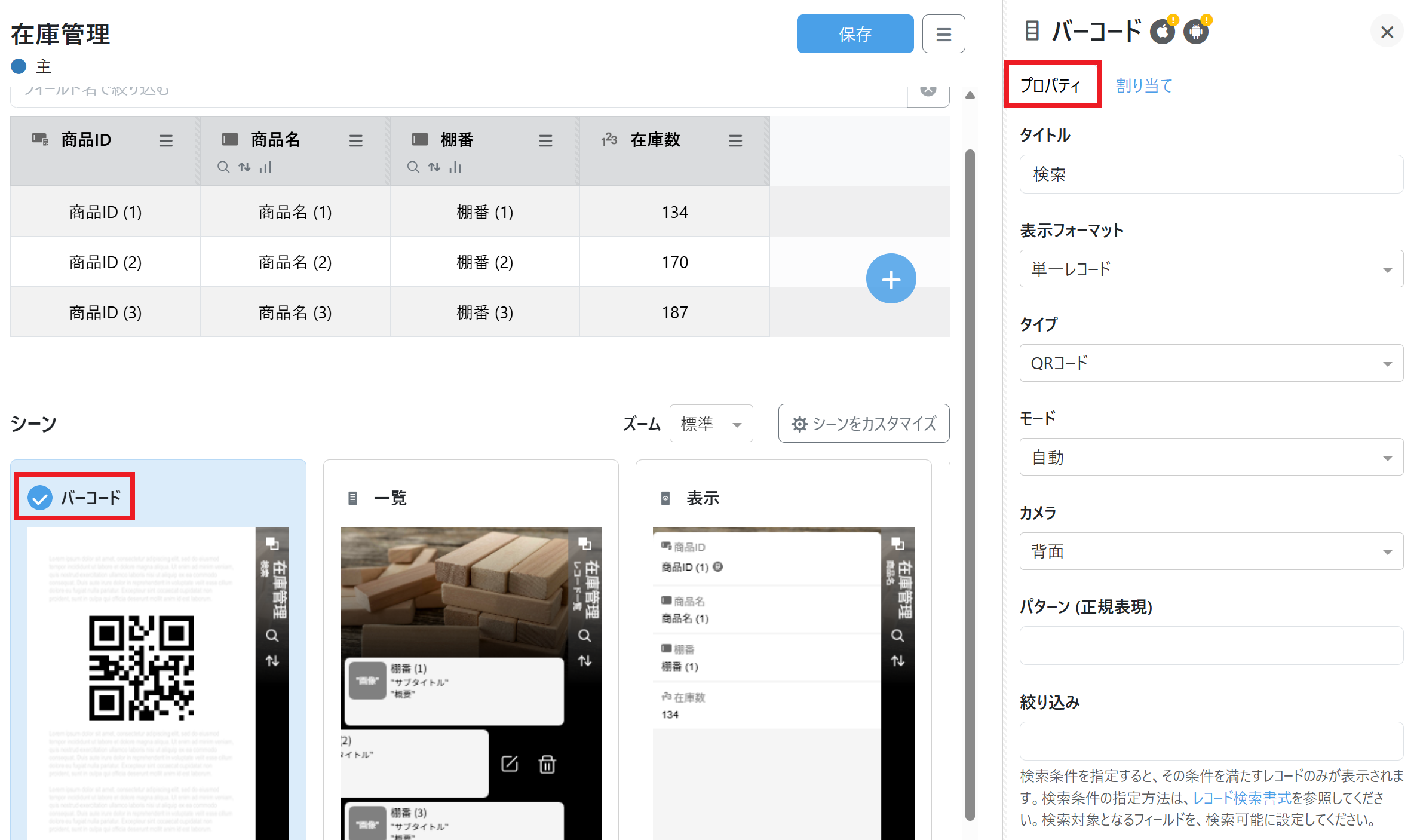Click the edit icon in 一覧 preview

pyautogui.click(x=510, y=764)
